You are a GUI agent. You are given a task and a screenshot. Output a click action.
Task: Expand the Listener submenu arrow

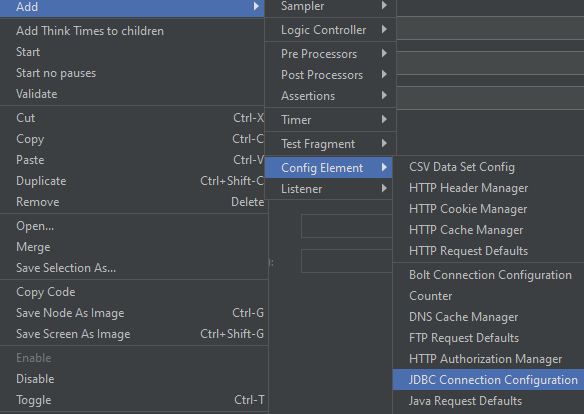[x=384, y=188]
